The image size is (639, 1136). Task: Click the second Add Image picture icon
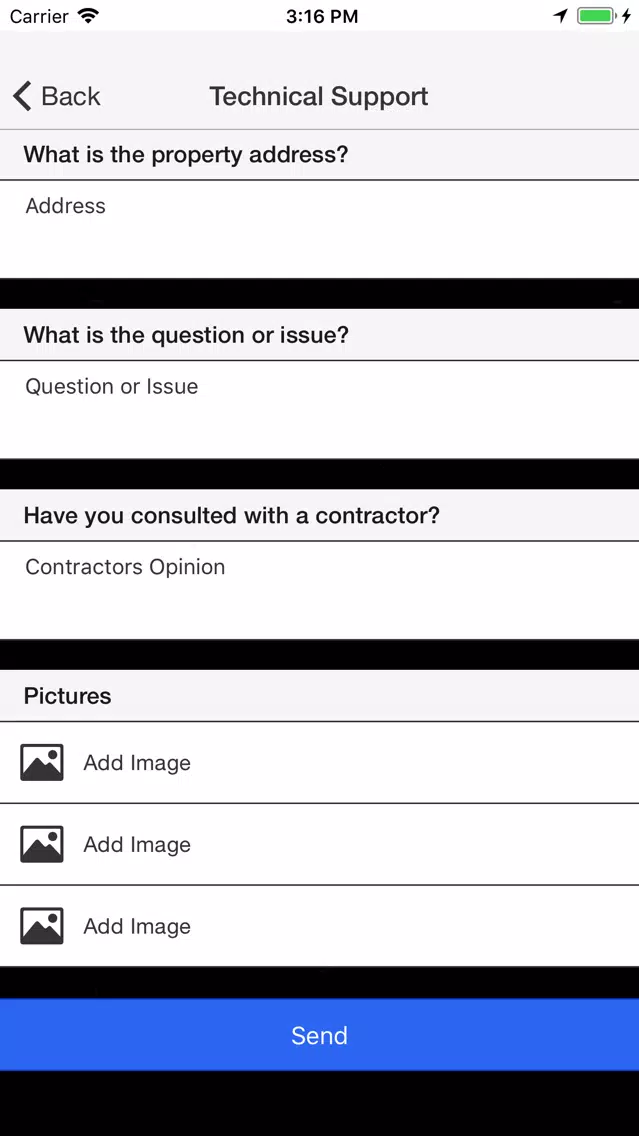coord(42,844)
